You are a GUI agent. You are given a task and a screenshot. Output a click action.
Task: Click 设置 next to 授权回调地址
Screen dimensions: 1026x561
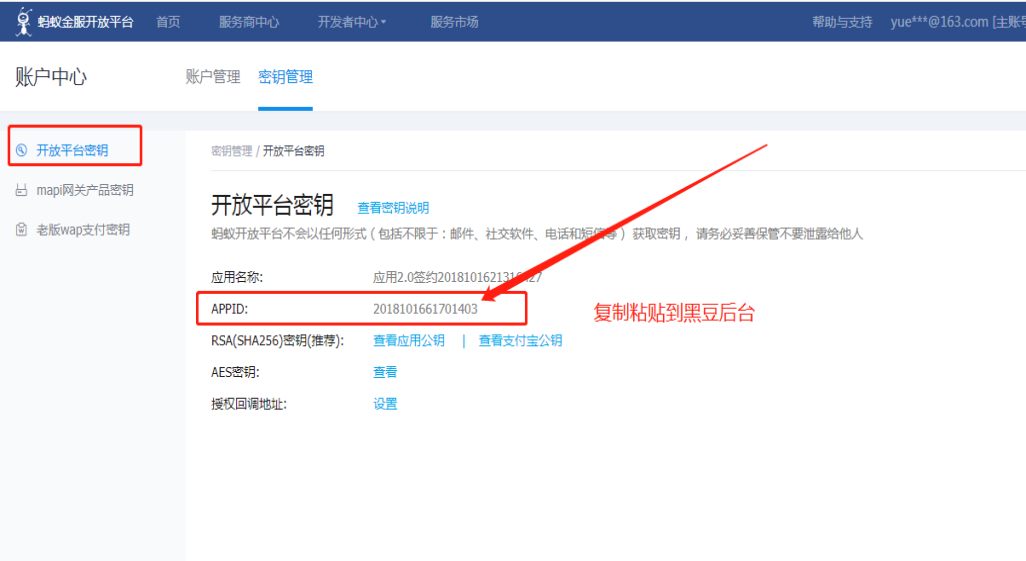(x=385, y=404)
